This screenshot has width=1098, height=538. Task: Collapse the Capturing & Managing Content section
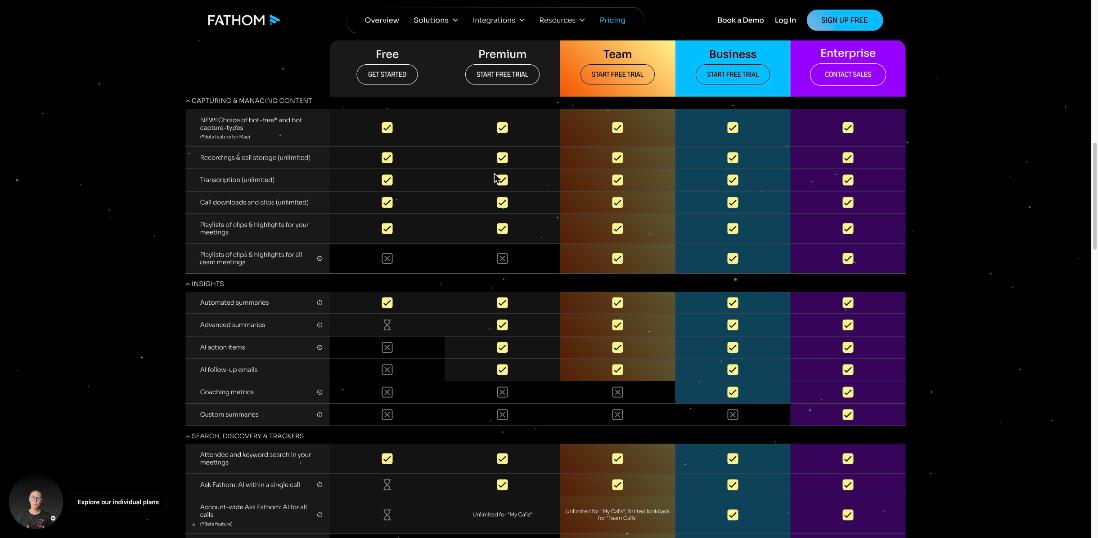point(249,101)
